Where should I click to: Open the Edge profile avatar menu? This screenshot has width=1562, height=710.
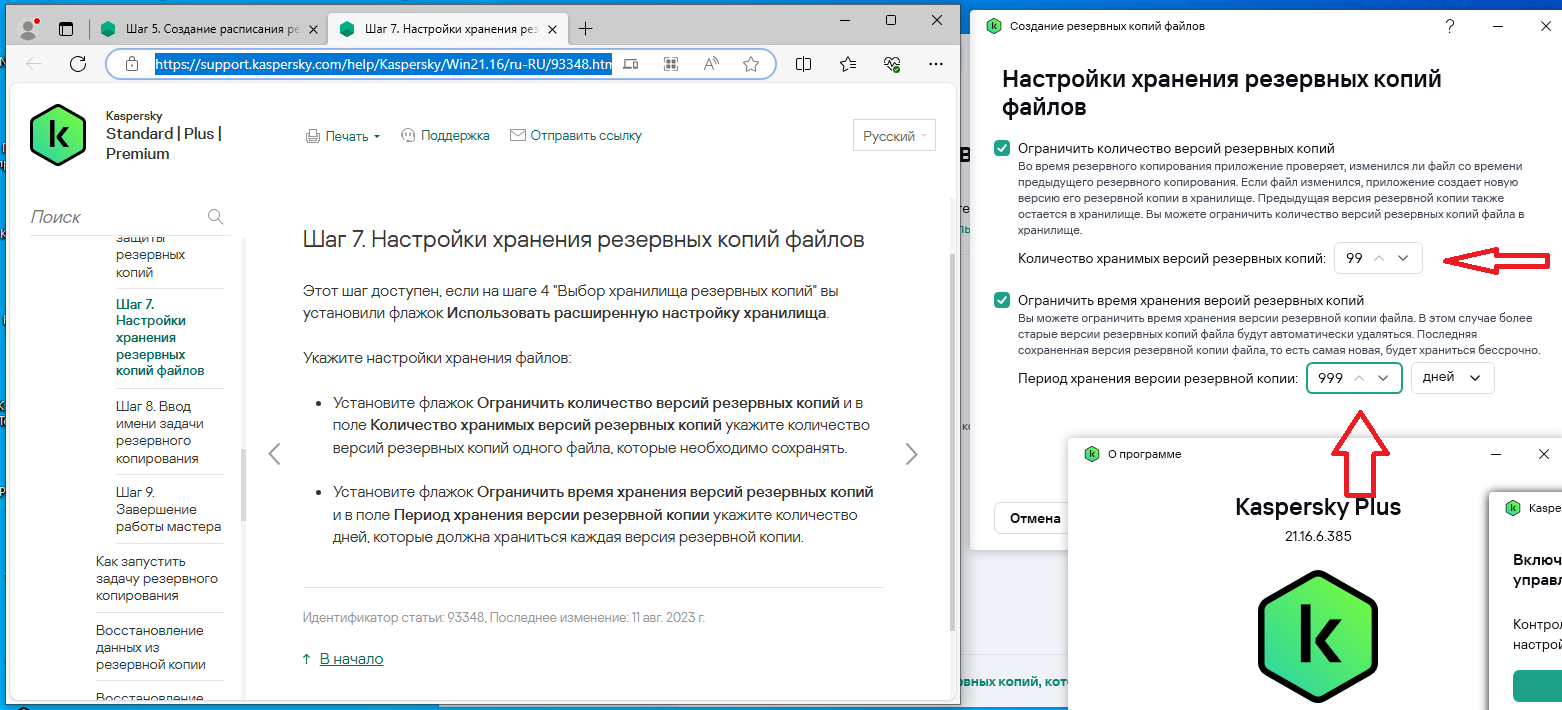click(x=29, y=29)
